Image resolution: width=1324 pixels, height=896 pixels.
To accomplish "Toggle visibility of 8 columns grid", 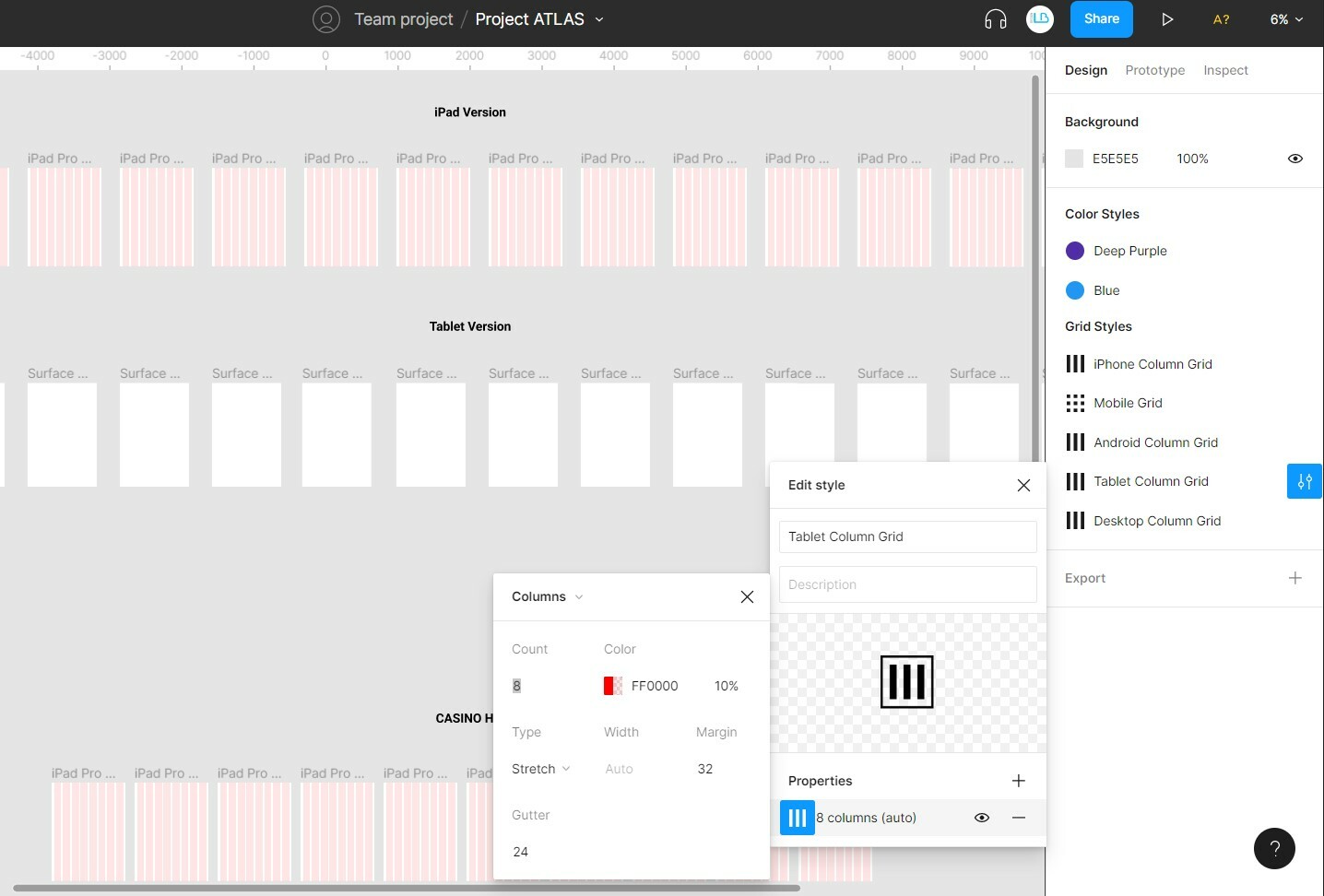I will point(982,818).
